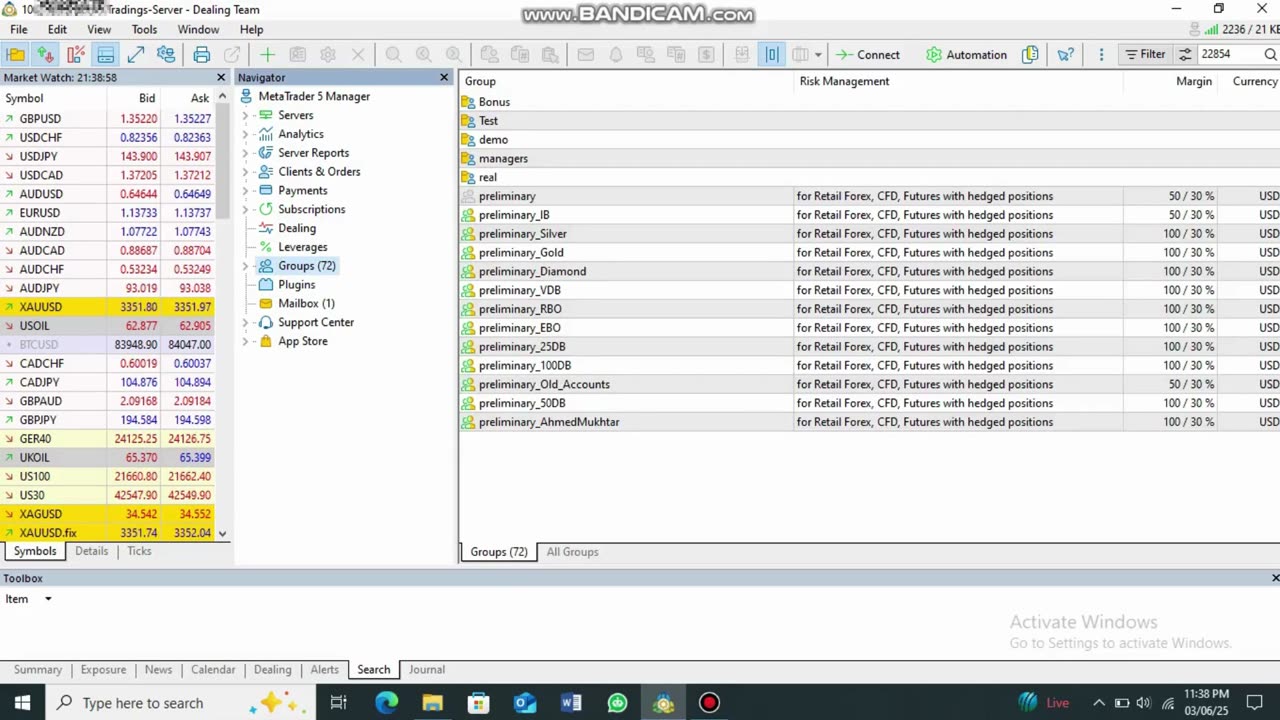This screenshot has height=720, width=1280.
Task: Open the Alerts tab in Toolbox
Action: click(324, 670)
